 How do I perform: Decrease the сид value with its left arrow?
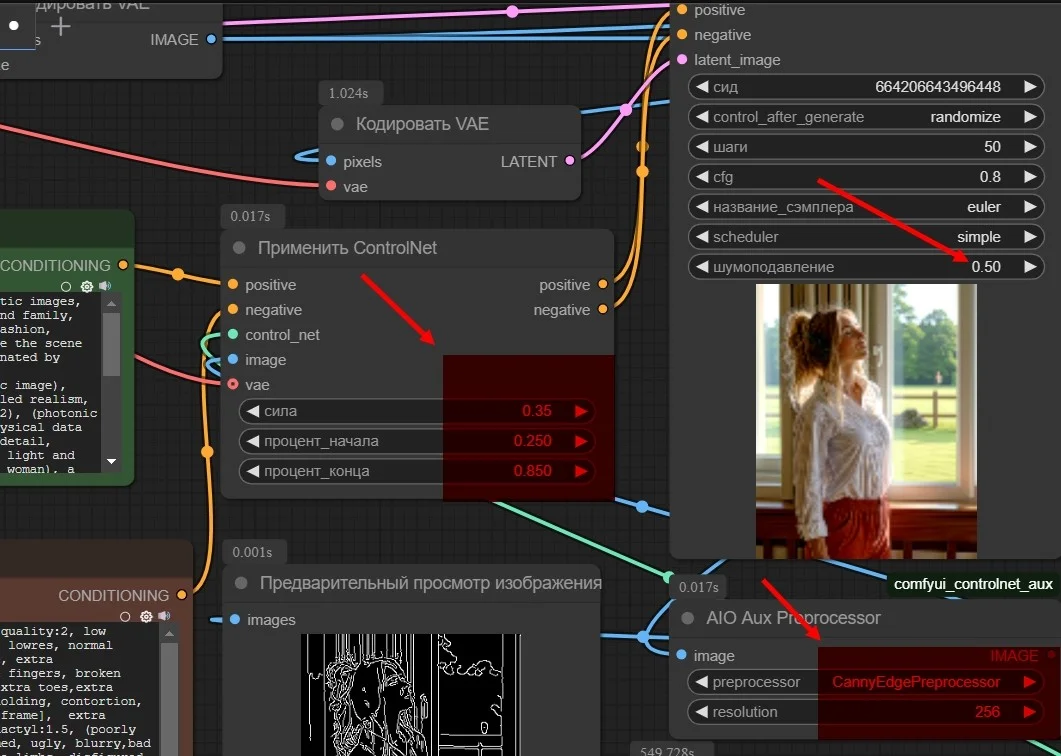[x=702, y=87]
